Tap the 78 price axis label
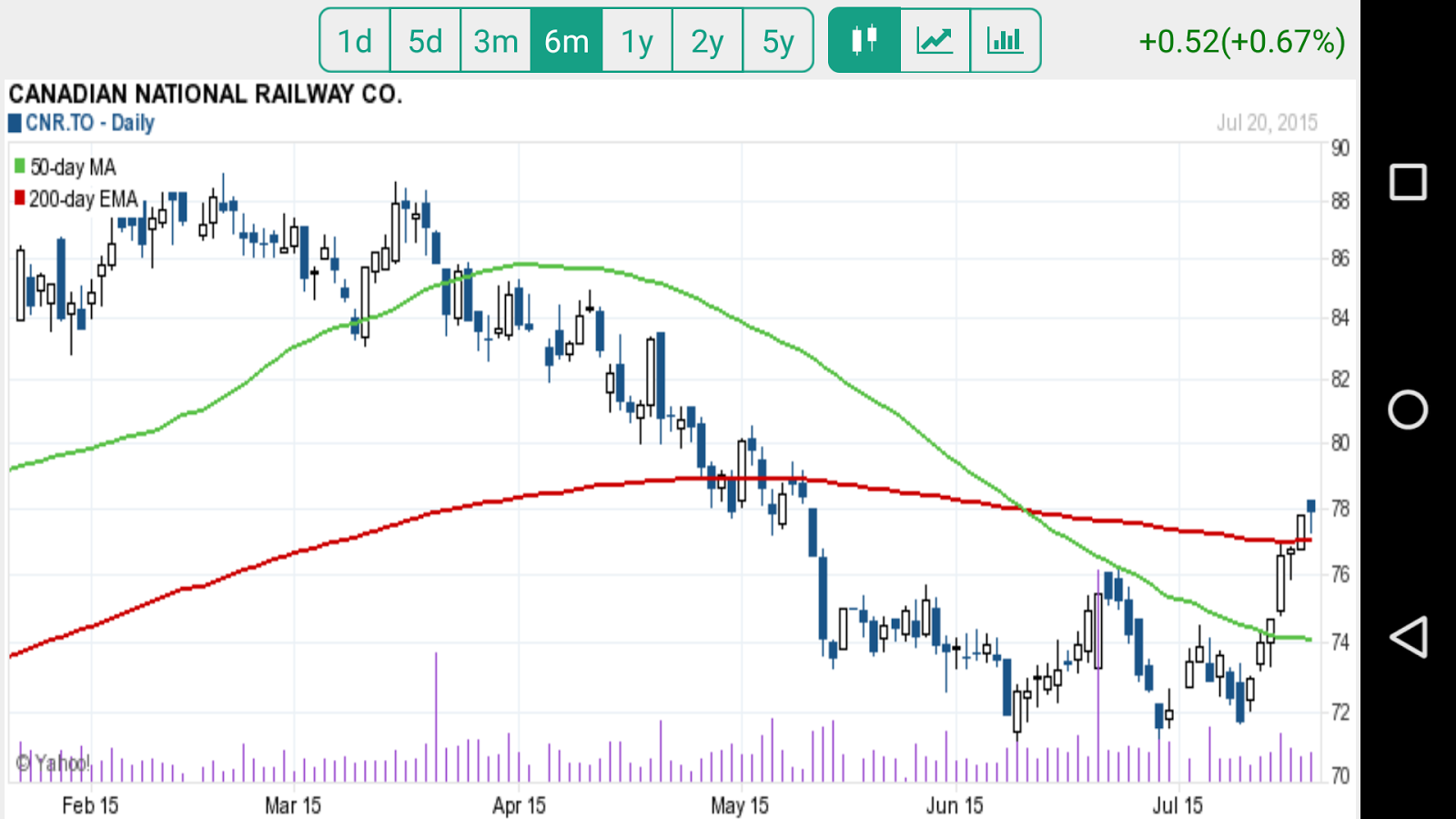This screenshot has width=1456, height=819. click(x=1340, y=508)
